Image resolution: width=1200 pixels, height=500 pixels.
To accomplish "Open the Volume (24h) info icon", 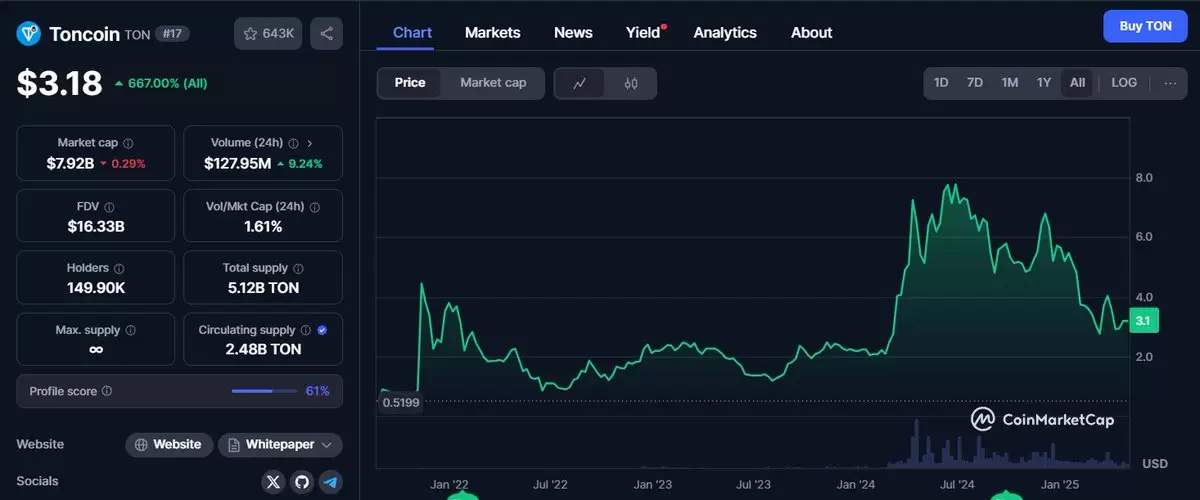I will pos(294,143).
